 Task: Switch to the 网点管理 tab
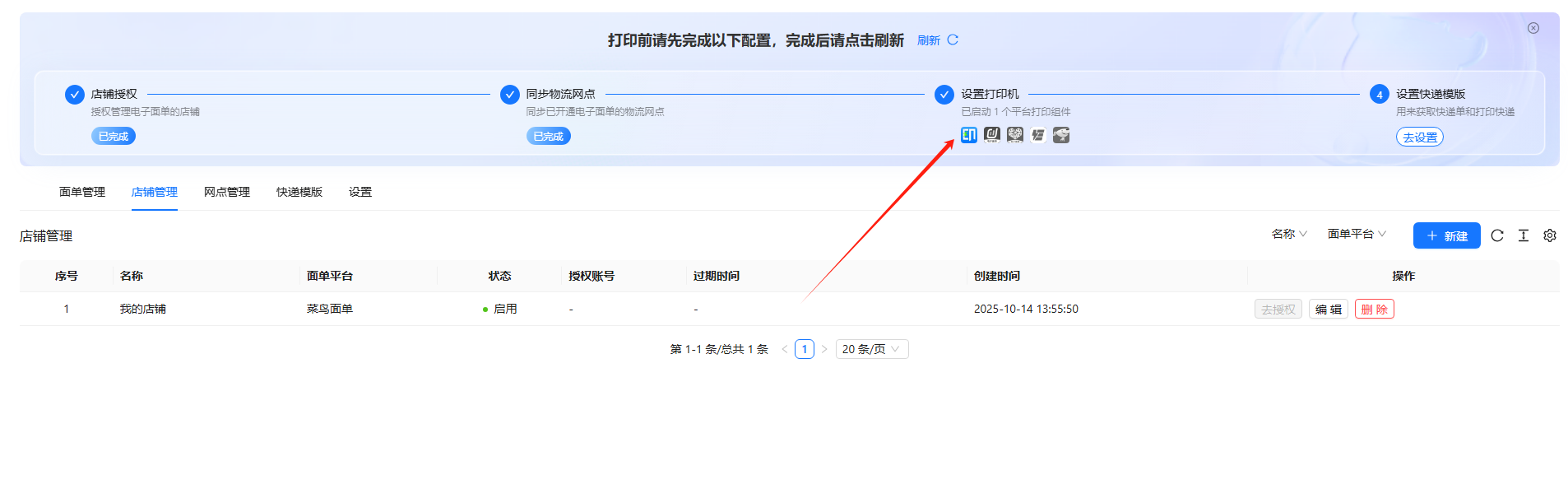tap(227, 192)
